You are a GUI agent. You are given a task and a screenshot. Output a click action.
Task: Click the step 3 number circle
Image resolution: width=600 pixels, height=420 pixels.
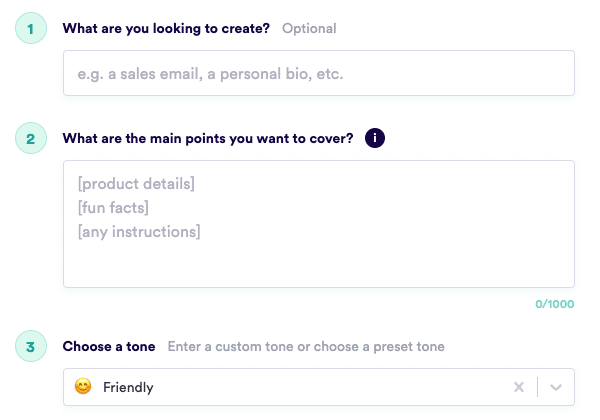tap(31, 346)
